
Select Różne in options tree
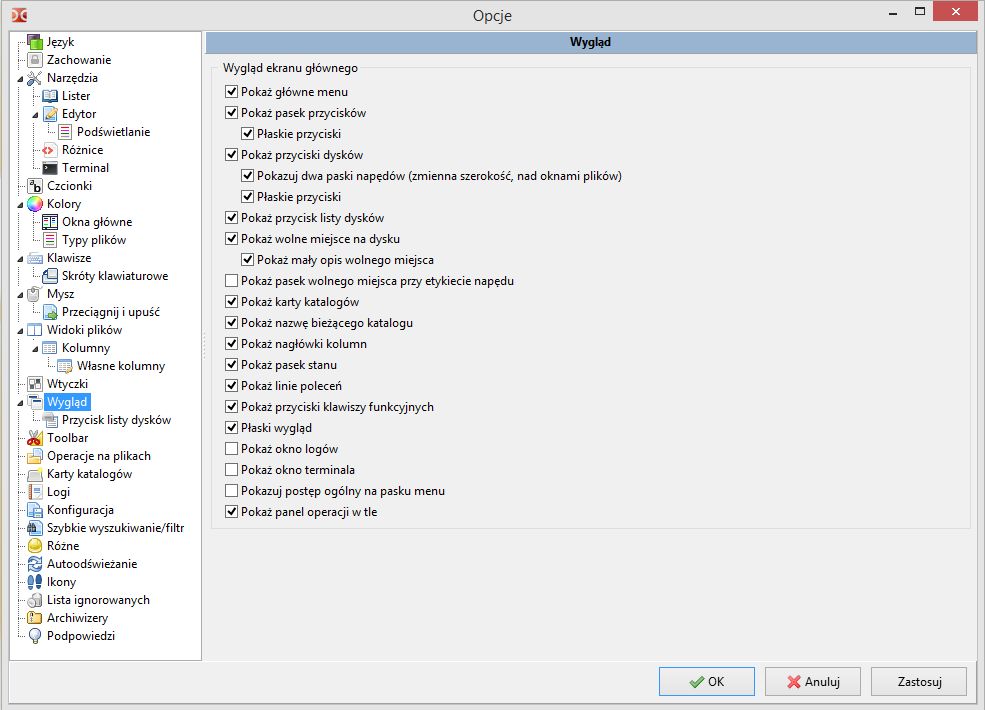tap(63, 546)
